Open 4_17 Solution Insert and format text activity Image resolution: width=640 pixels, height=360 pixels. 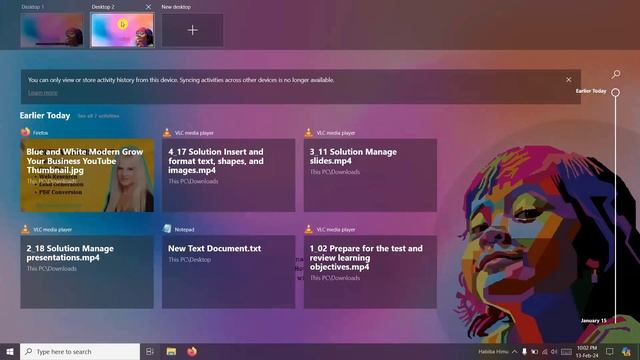(x=229, y=175)
